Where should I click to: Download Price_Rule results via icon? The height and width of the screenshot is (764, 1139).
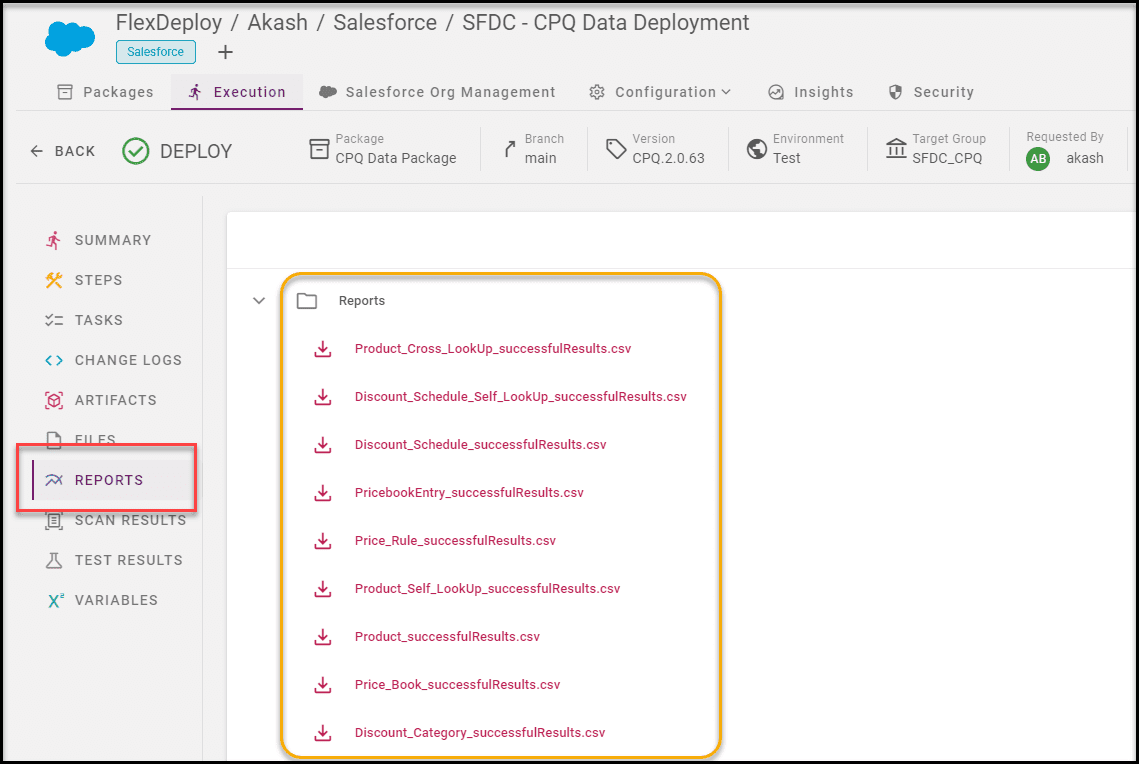tap(323, 541)
